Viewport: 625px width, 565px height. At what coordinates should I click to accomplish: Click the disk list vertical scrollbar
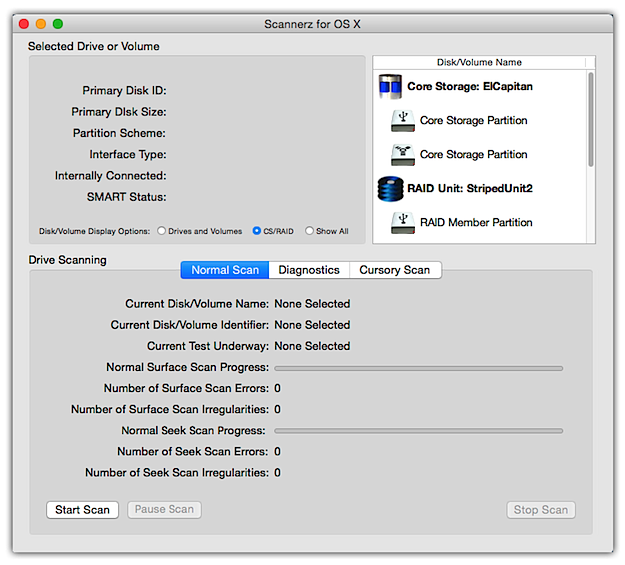point(591,119)
